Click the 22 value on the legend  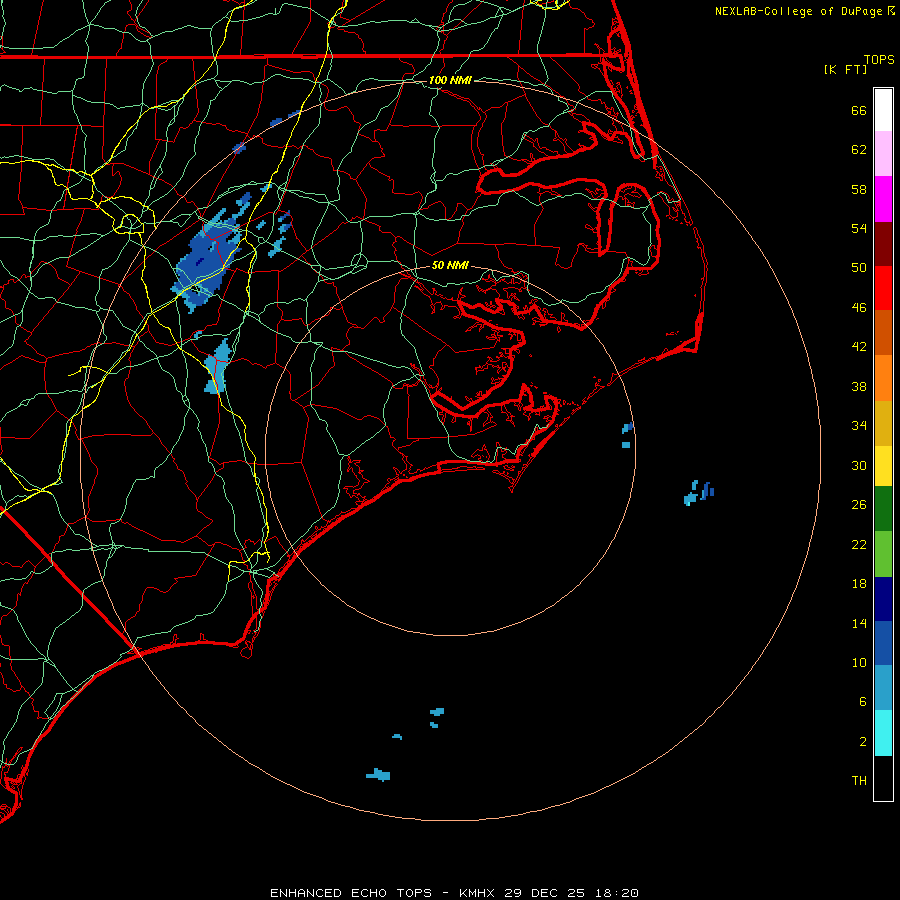[x=859, y=545]
